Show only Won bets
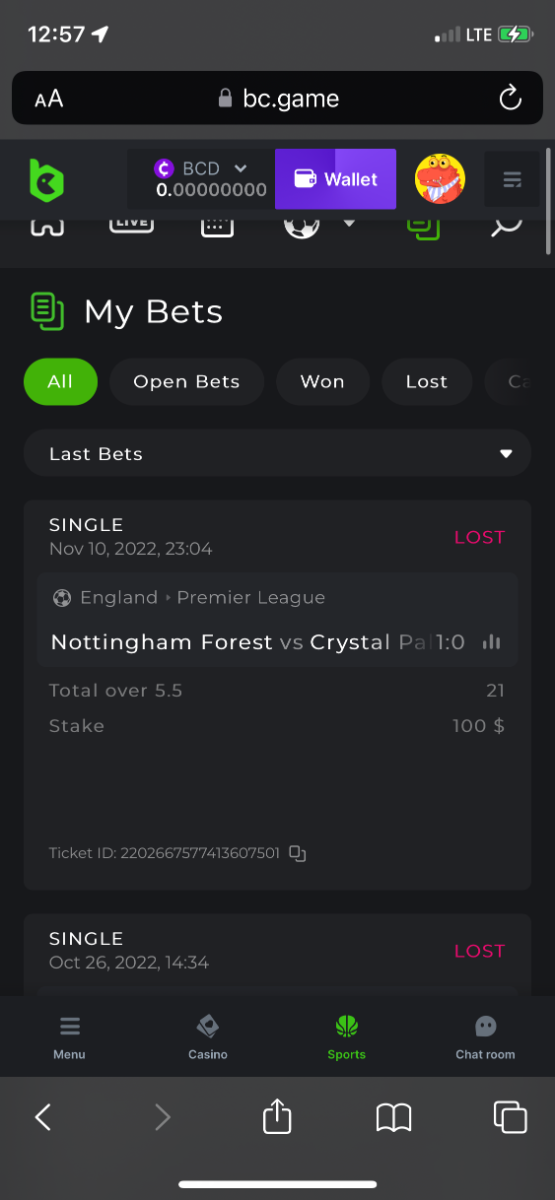Image resolution: width=555 pixels, height=1200 pixels. click(322, 382)
